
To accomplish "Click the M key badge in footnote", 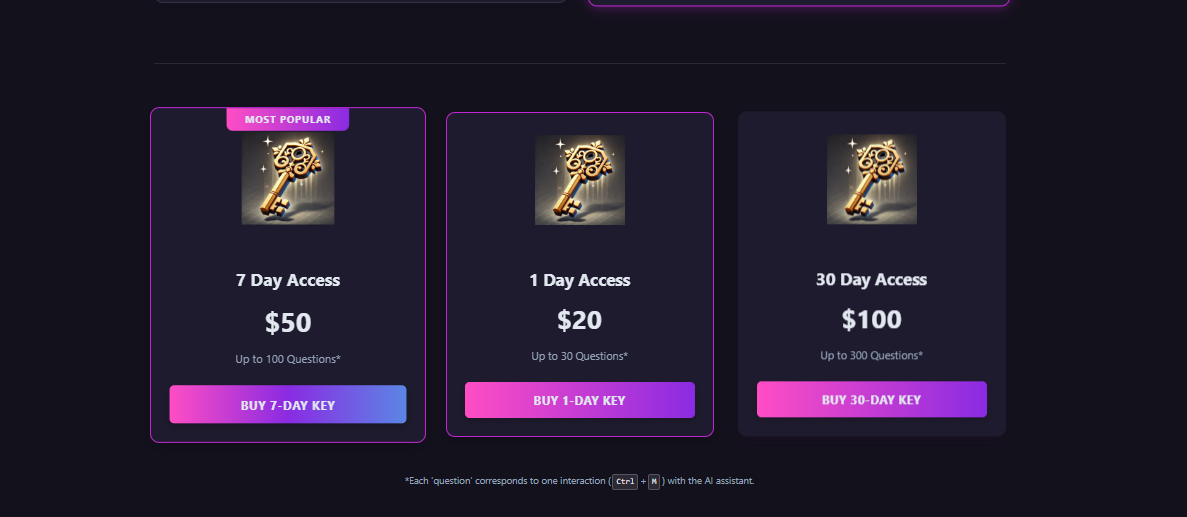I will (x=654, y=482).
